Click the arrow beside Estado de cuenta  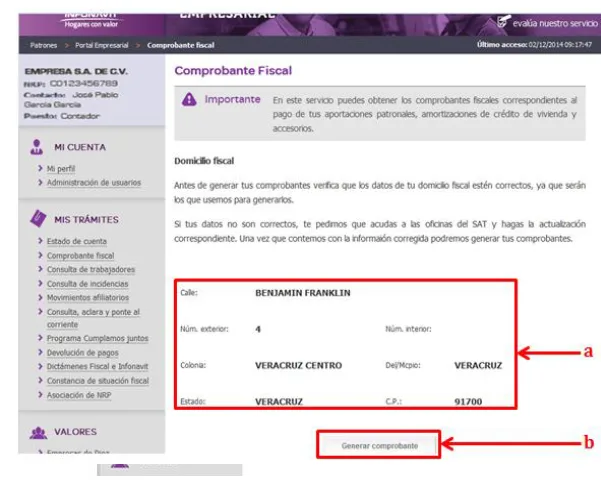pos(40,240)
